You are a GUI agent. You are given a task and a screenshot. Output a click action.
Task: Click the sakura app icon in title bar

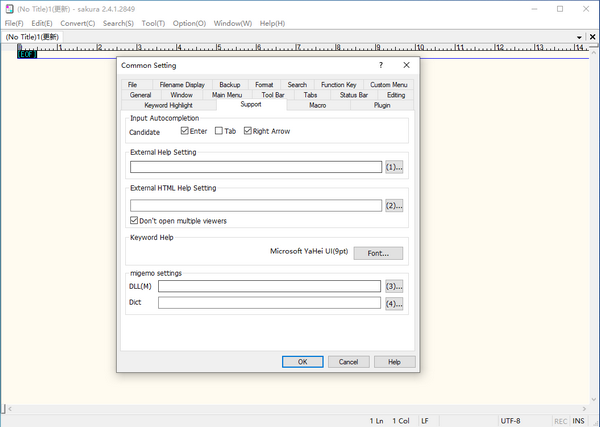click(7, 7)
